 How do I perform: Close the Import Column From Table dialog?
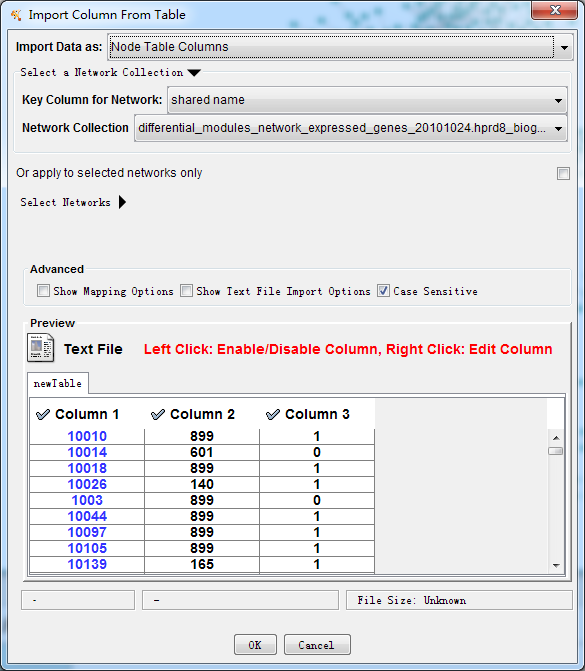point(555,10)
